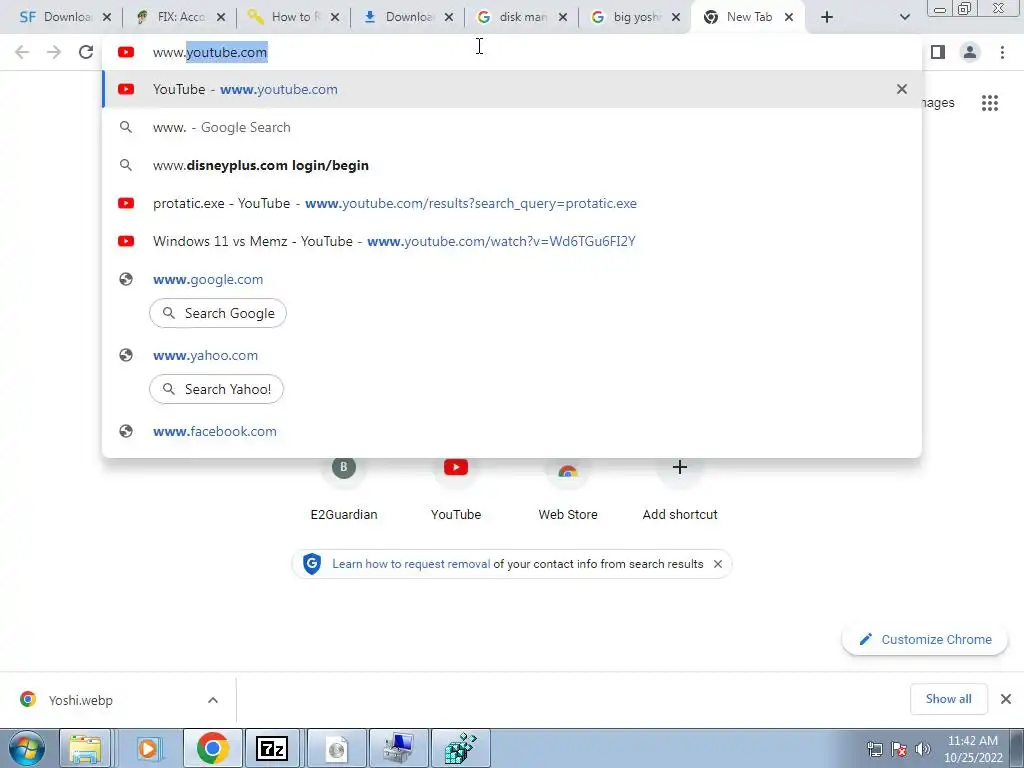Click the Search Google chip
This screenshot has width=1024, height=768.
pyautogui.click(x=217, y=313)
